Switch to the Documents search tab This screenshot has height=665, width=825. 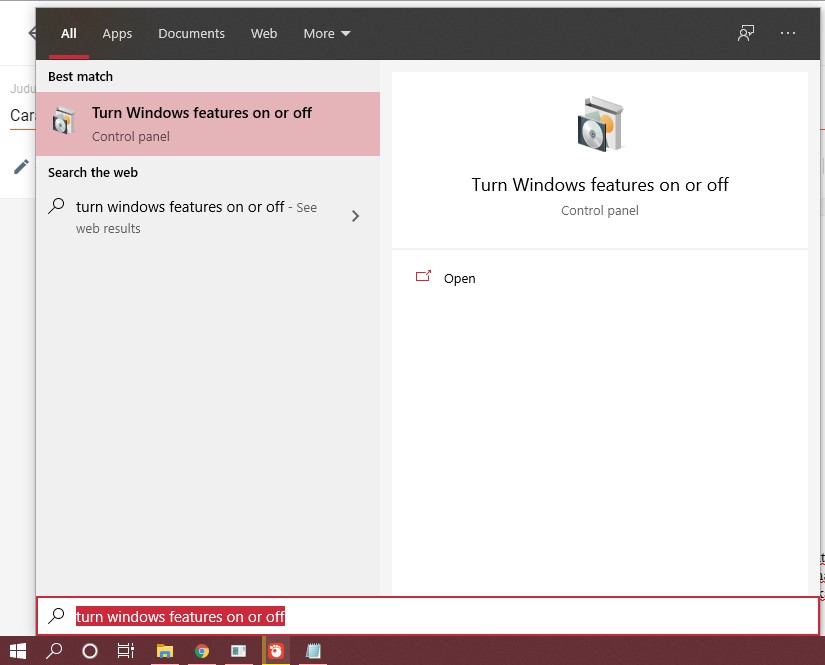pyautogui.click(x=192, y=34)
